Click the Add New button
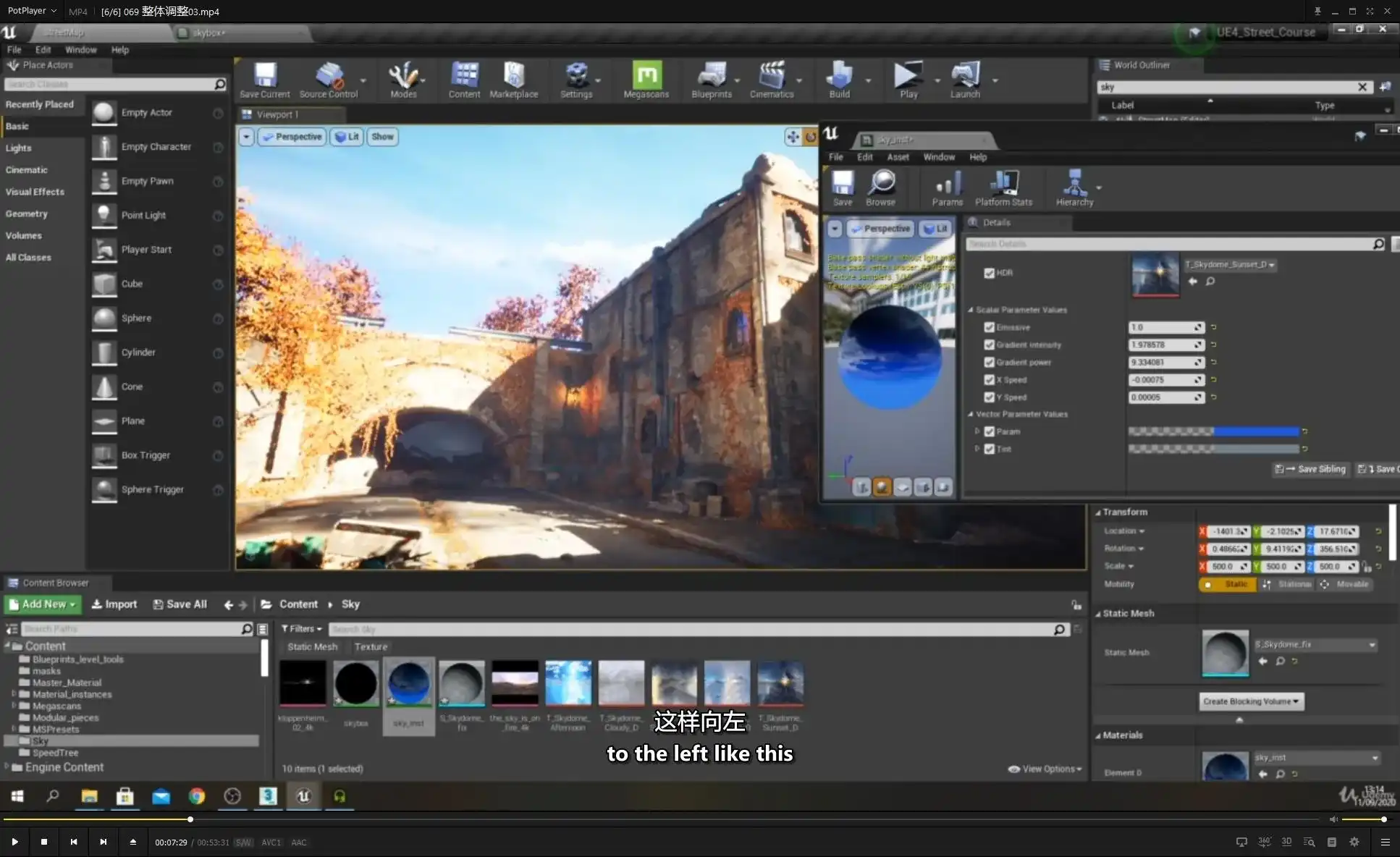Viewport: 1400px width, 857px height. coord(43,604)
